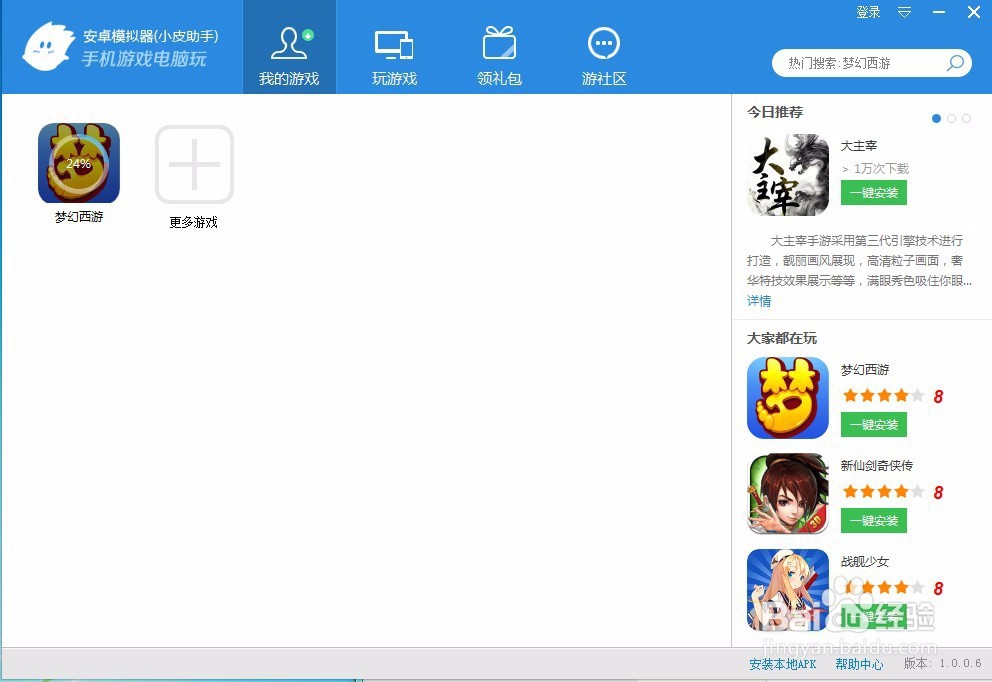Viewport: 992px width, 682px height.
Task: Close the emulator window
Action: [974, 12]
